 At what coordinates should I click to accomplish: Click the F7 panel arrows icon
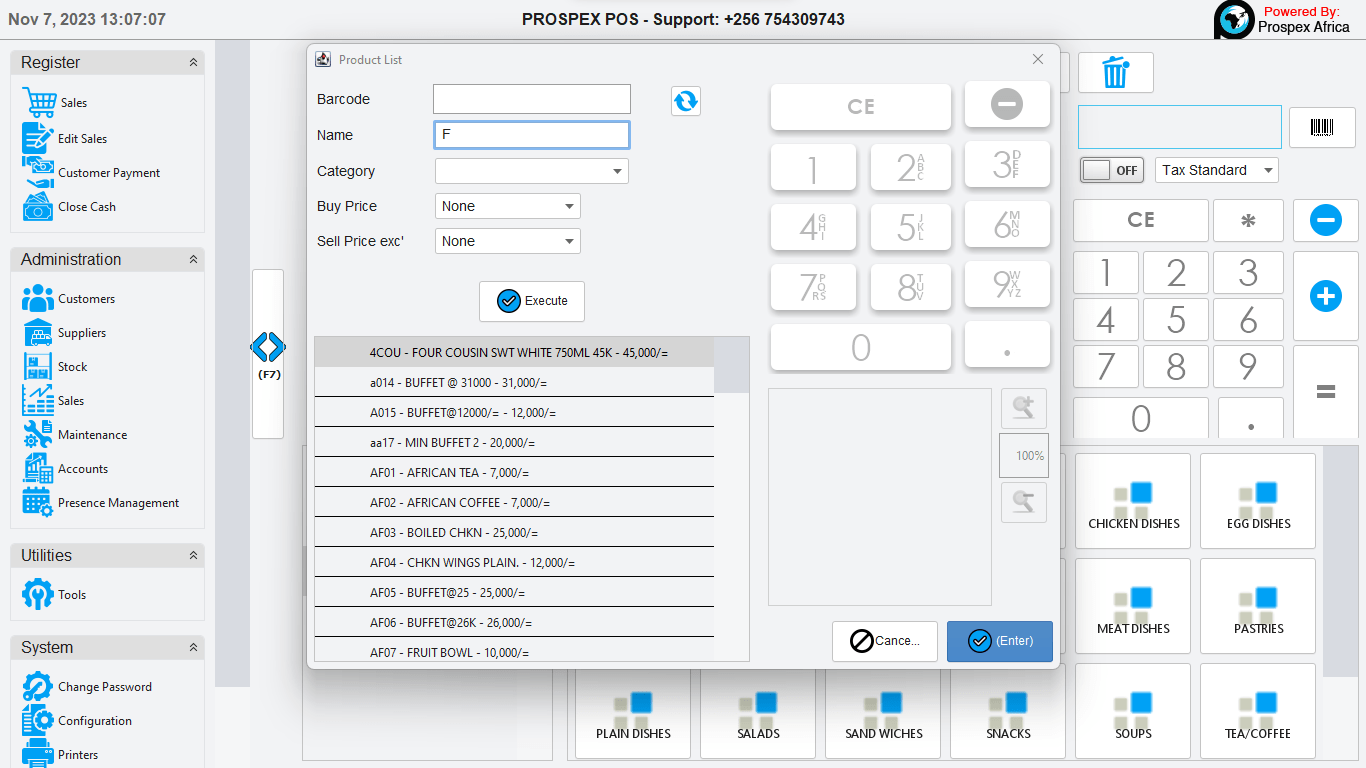(268, 348)
